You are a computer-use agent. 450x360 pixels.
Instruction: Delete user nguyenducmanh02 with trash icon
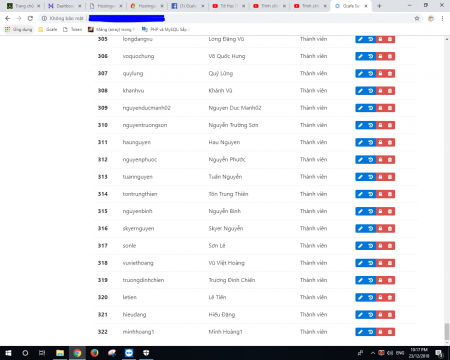(390, 108)
